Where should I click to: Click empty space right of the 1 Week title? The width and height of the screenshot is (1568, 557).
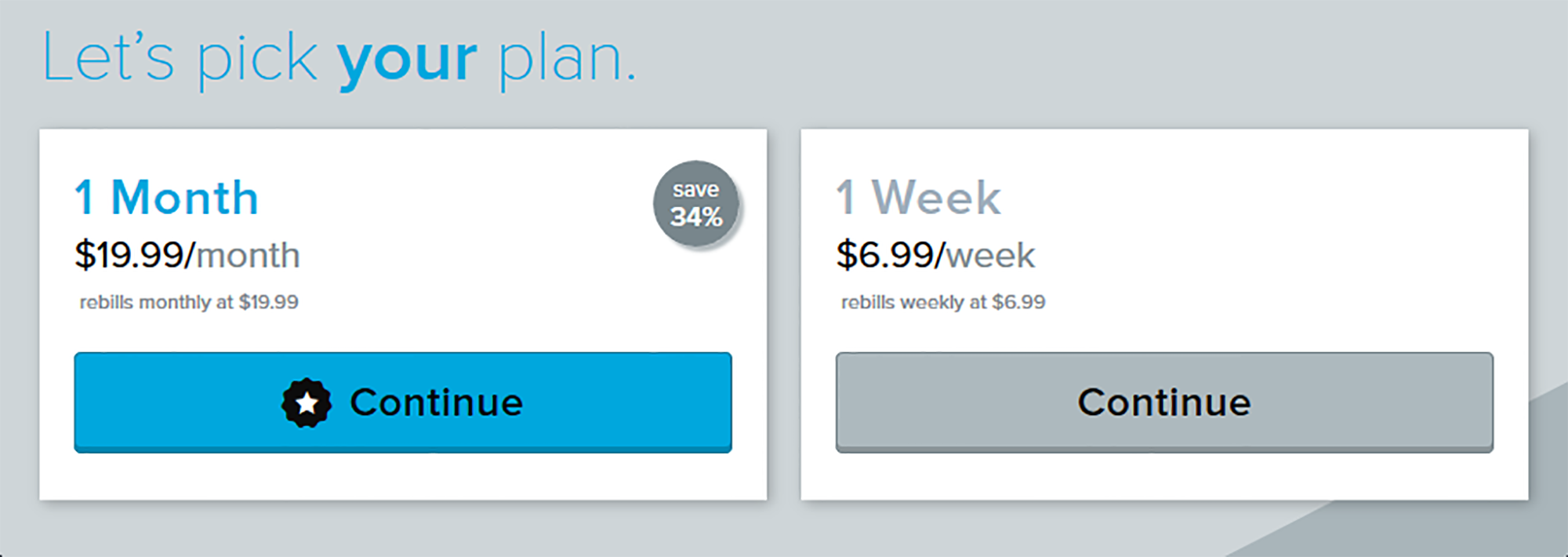[x=1254, y=198]
